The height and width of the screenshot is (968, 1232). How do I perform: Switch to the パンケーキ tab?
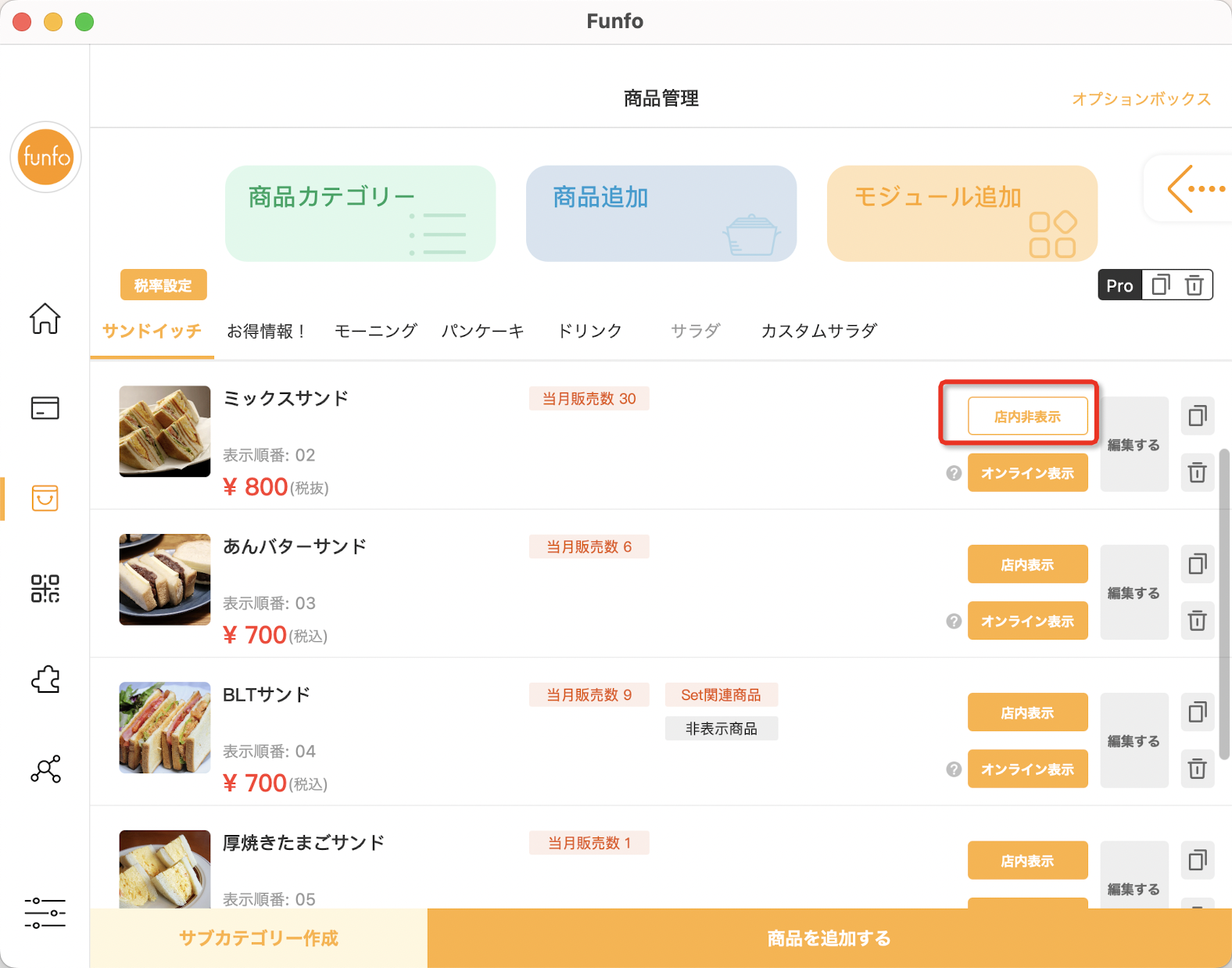tap(482, 331)
